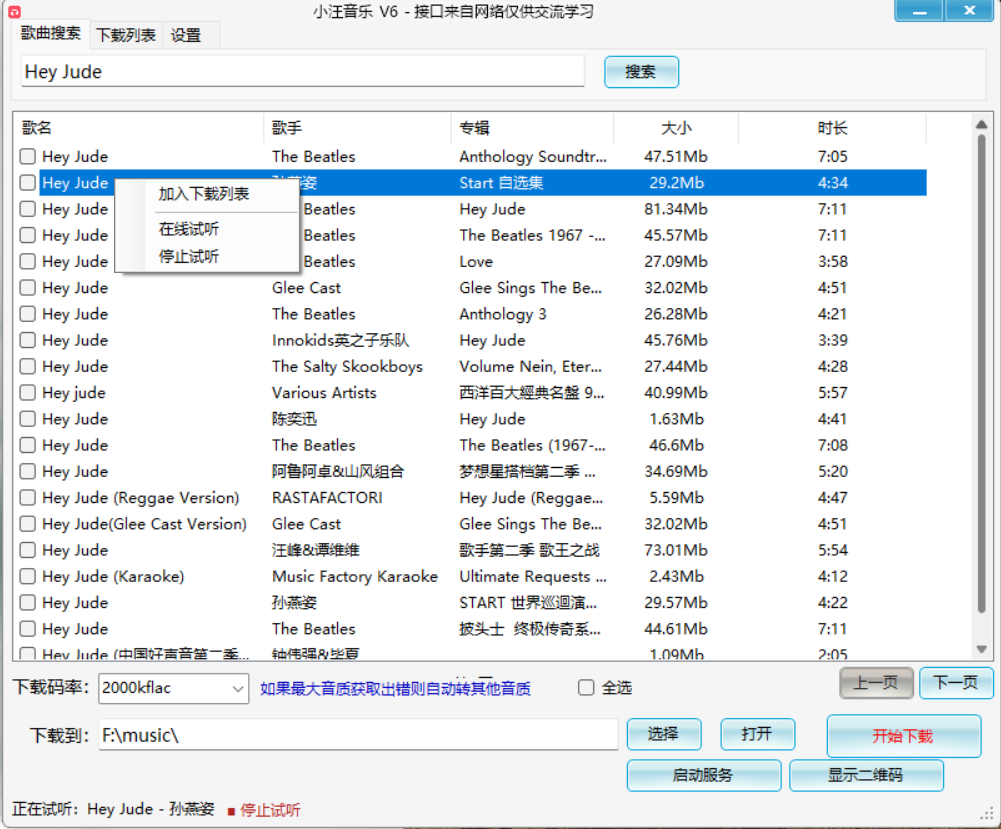Select checkbox for The Salty Skookboys row
Viewport: 1001px width, 829px height.
click(x=27, y=366)
